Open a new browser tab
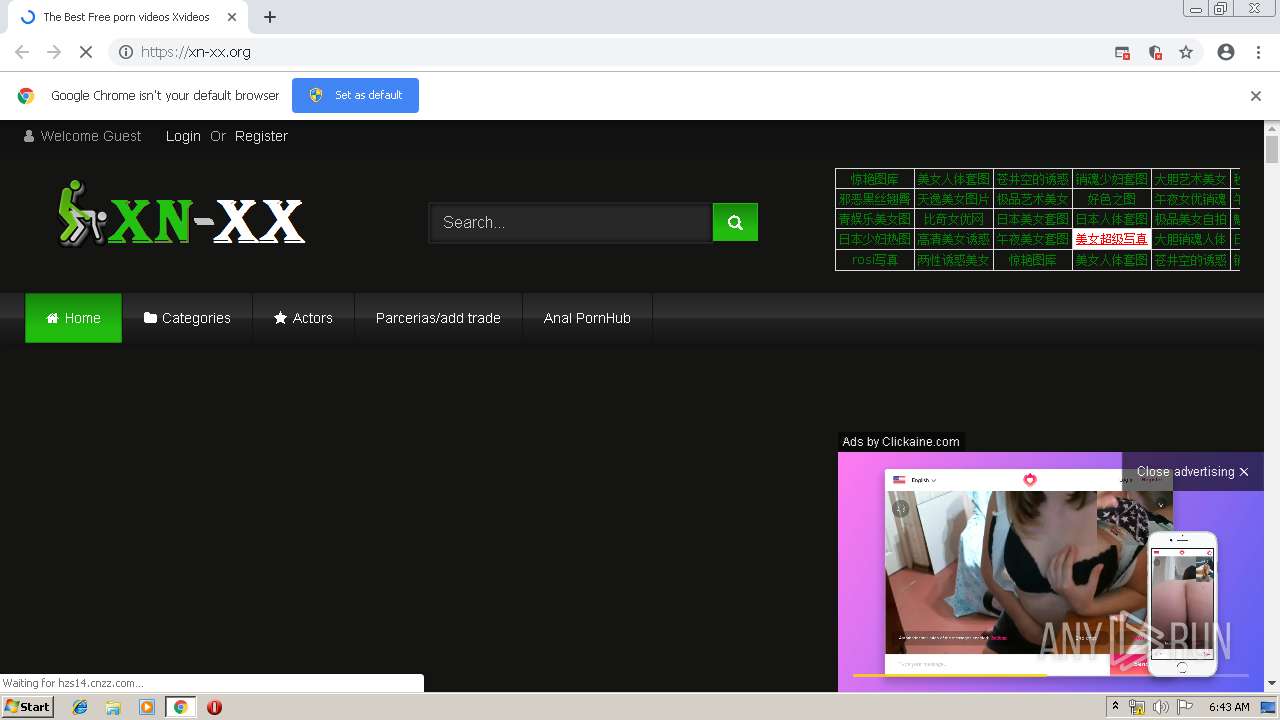Screen dimensions: 1280x720 [270, 17]
